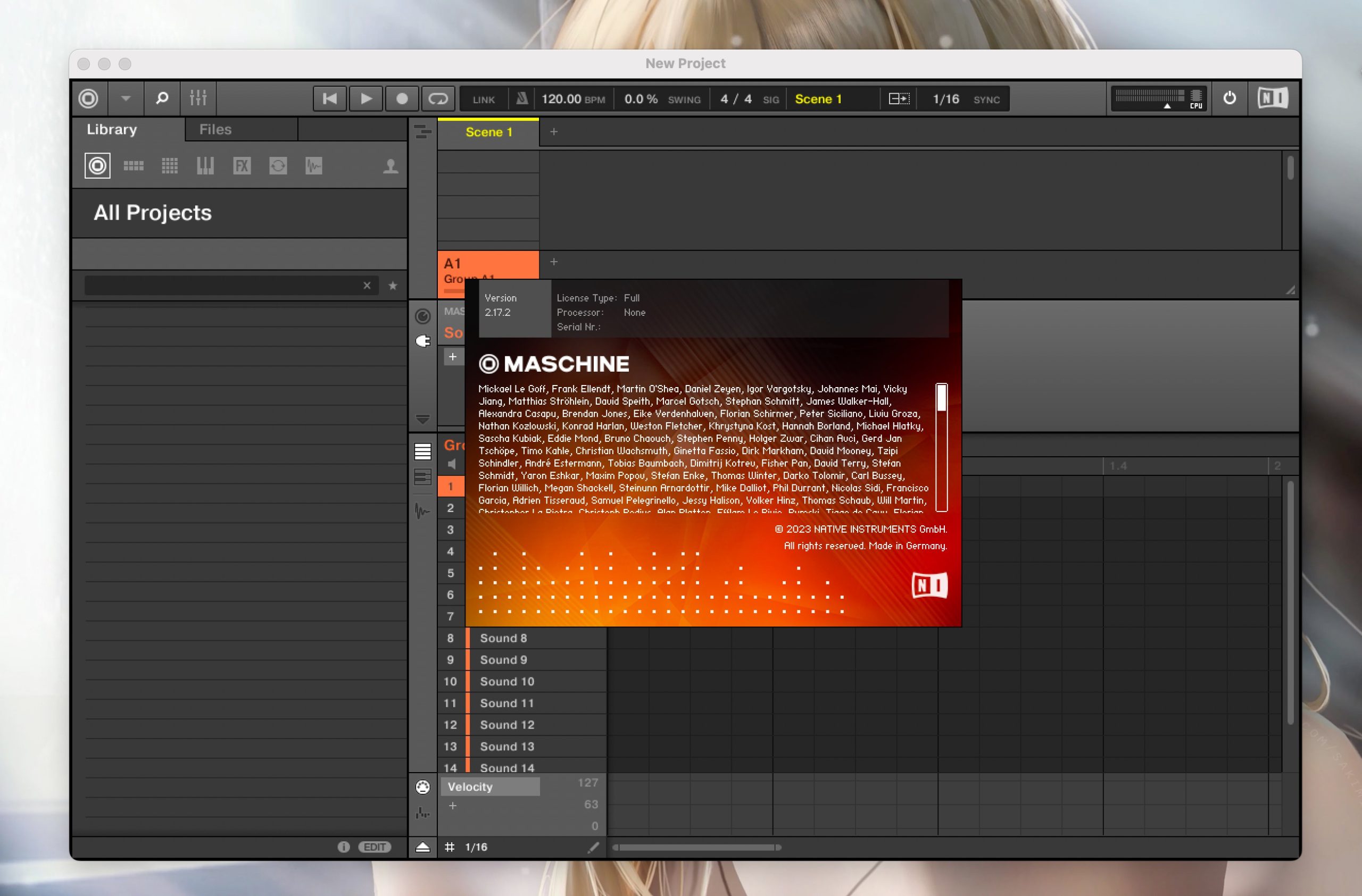Viewport: 1362px width, 896px height.
Task: Click the EDIT button in browser footer
Action: (x=375, y=847)
